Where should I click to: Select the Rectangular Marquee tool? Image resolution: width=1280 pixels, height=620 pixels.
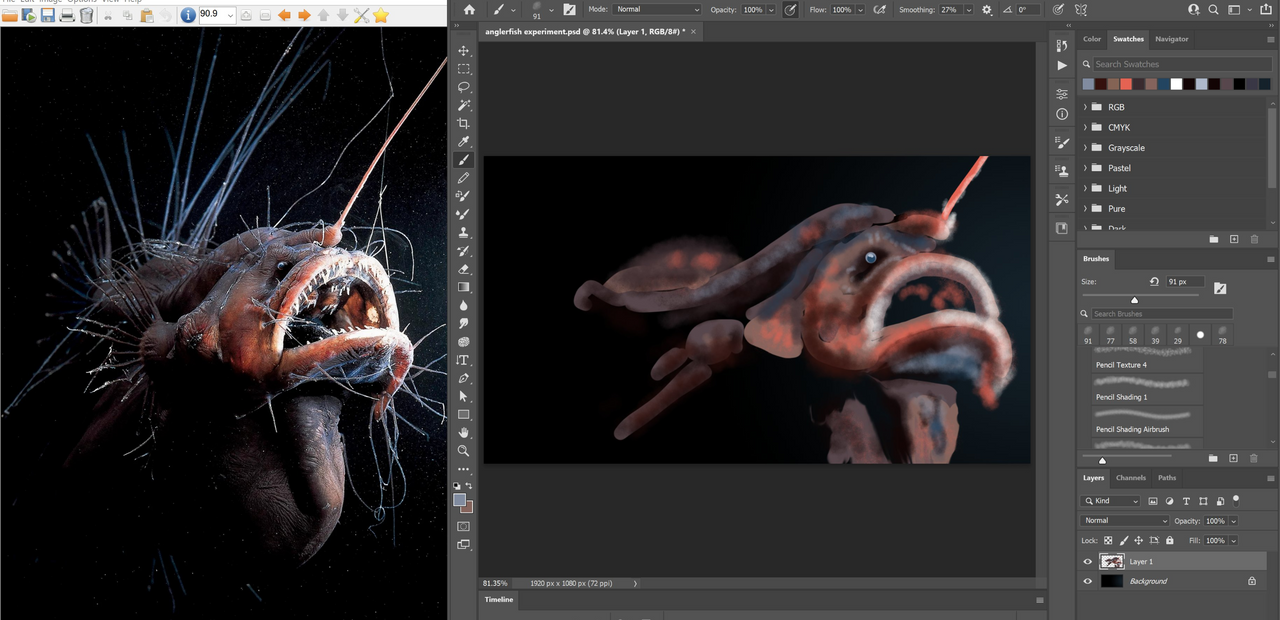click(463, 69)
